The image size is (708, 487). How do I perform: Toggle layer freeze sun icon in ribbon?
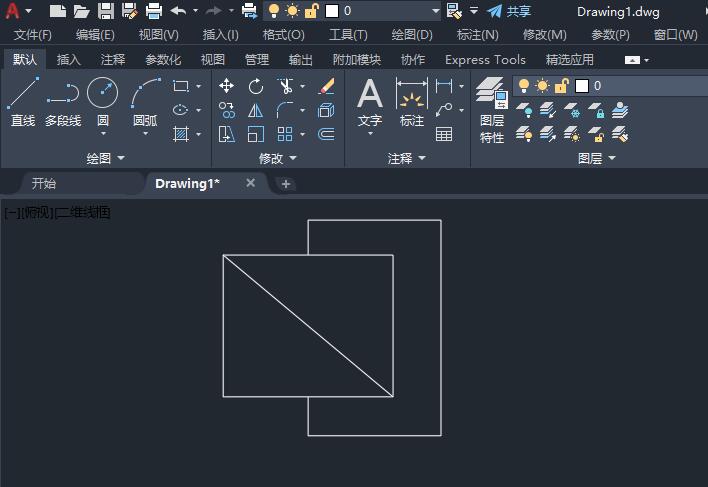[543, 86]
